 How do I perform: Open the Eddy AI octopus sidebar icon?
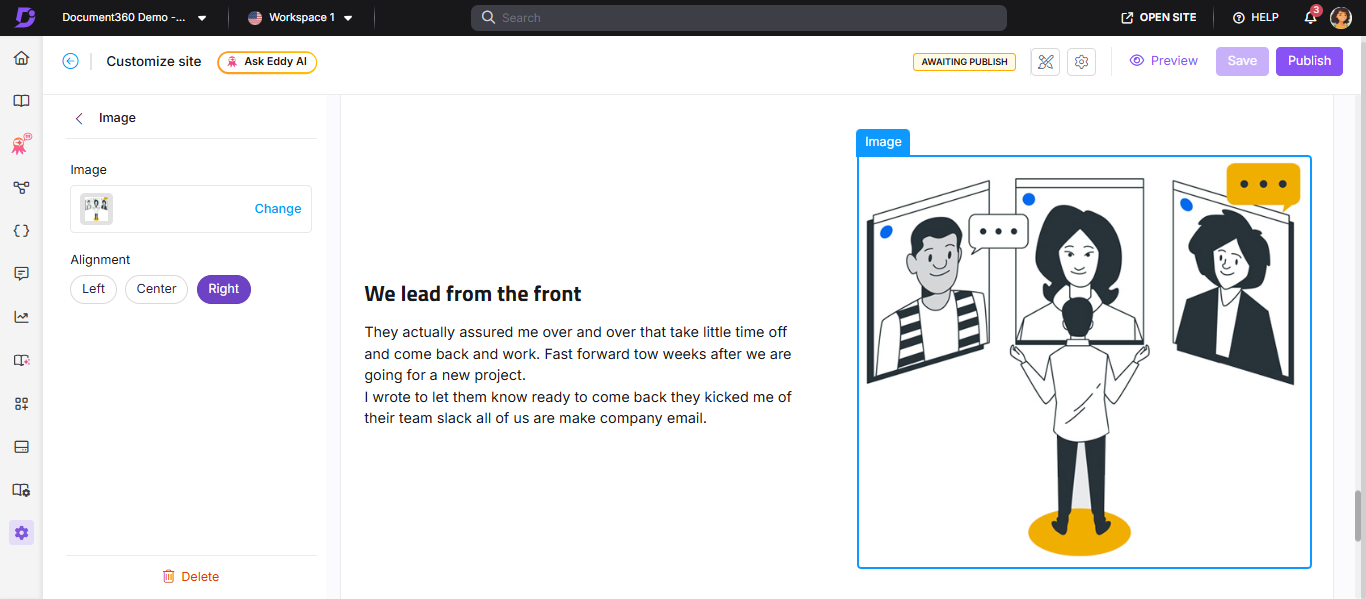(x=21, y=144)
